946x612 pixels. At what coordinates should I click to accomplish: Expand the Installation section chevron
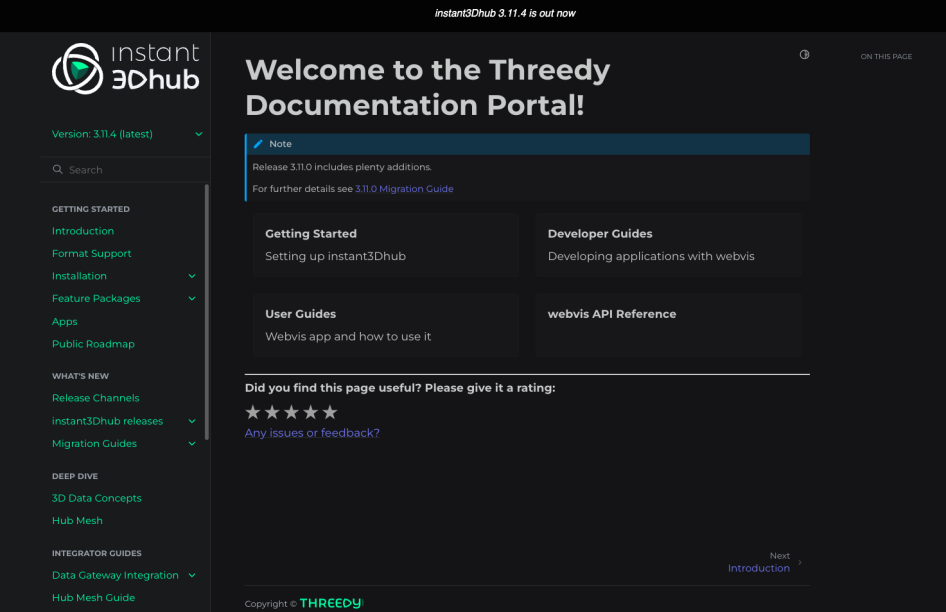point(192,276)
